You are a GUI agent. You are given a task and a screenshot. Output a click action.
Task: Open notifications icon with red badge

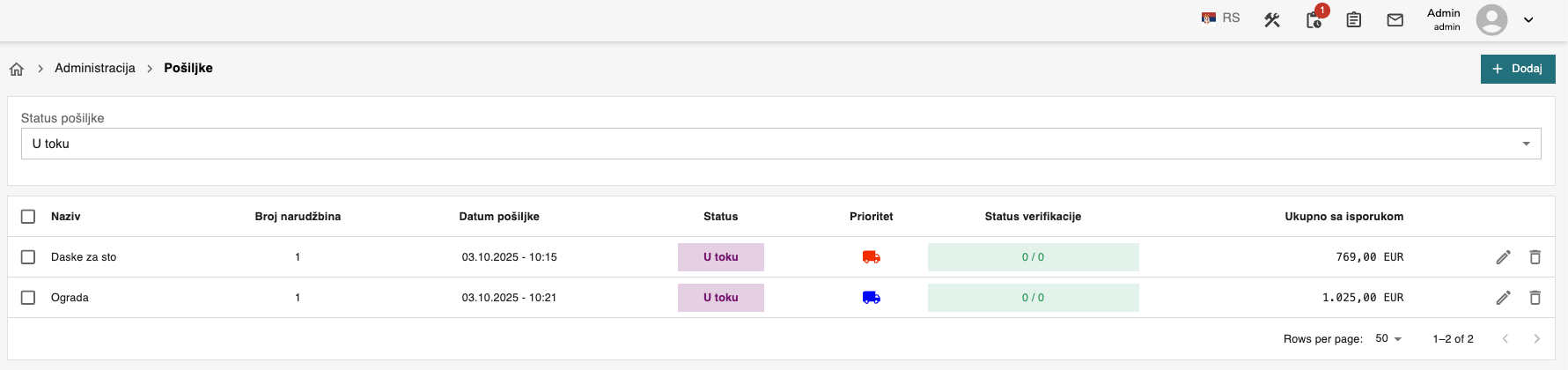[1314, 19]
